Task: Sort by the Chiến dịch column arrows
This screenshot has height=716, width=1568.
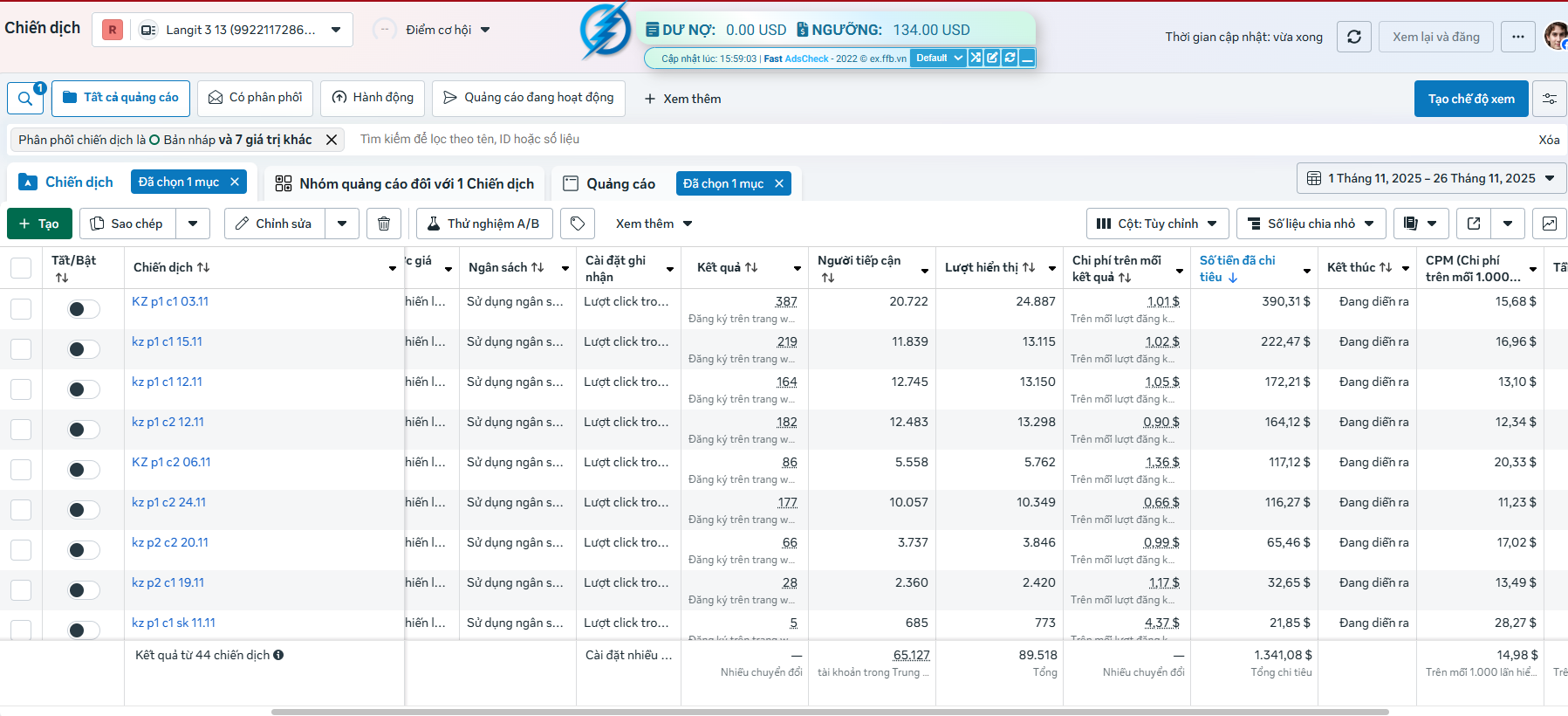Action: click(203, 267)
